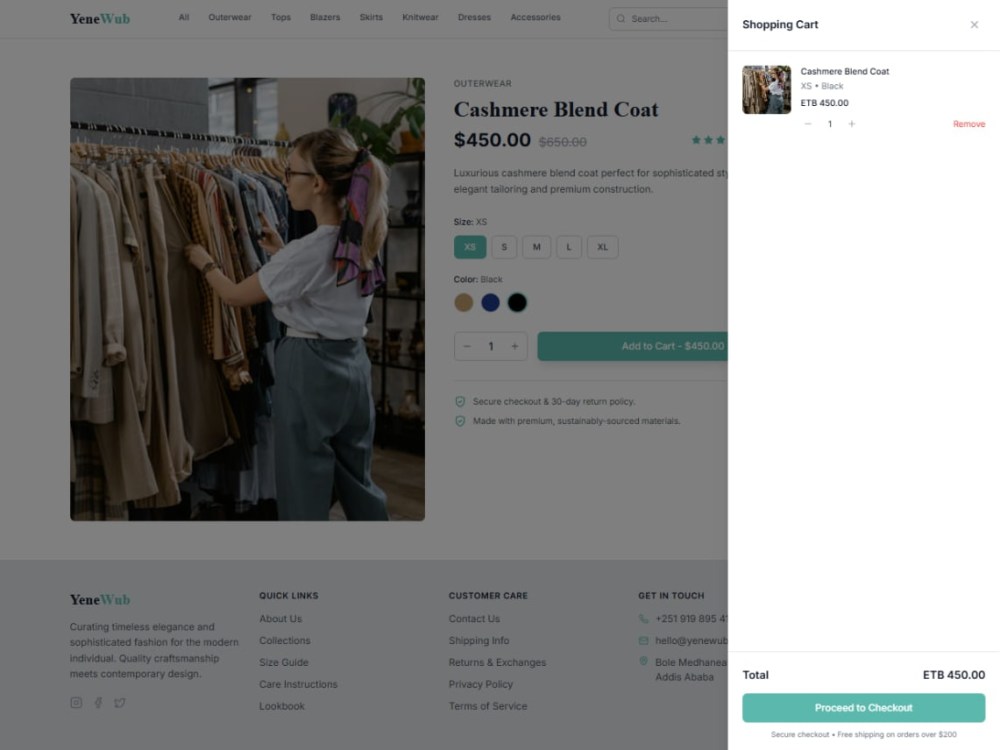Screen dimensions: 1000x750
Task: Open Care Instructions footer link
Action: click(298, 684)
